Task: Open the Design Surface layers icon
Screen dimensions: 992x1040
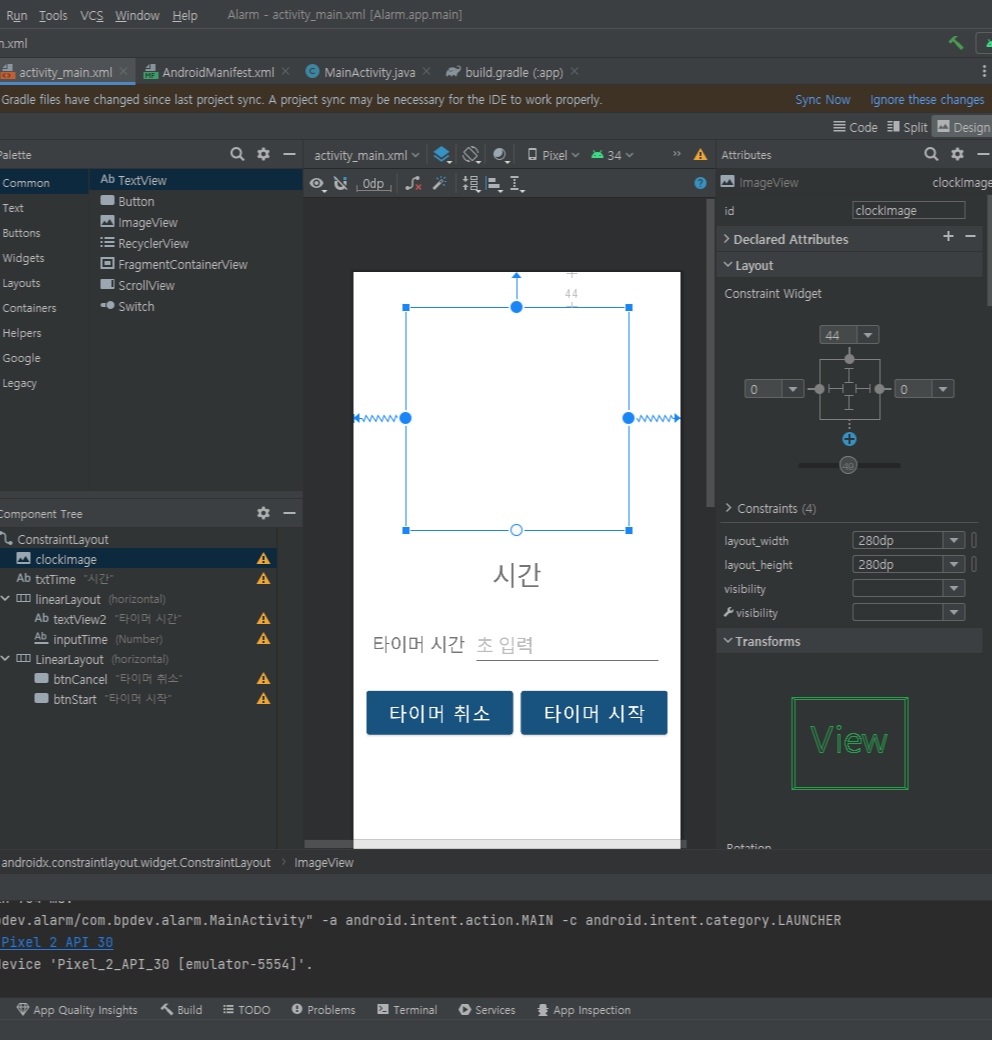Action: point(442,155)
